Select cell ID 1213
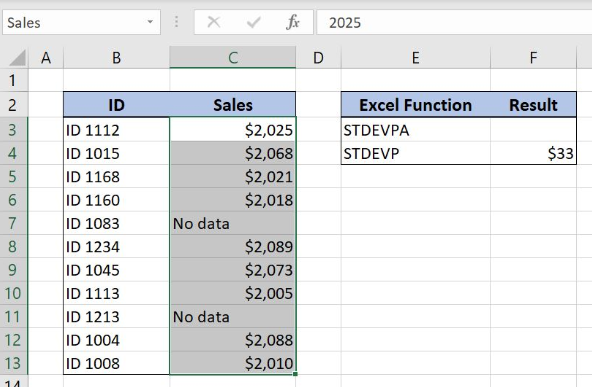Viewport: 592px width, 387px height. click(x=117, y=316)
